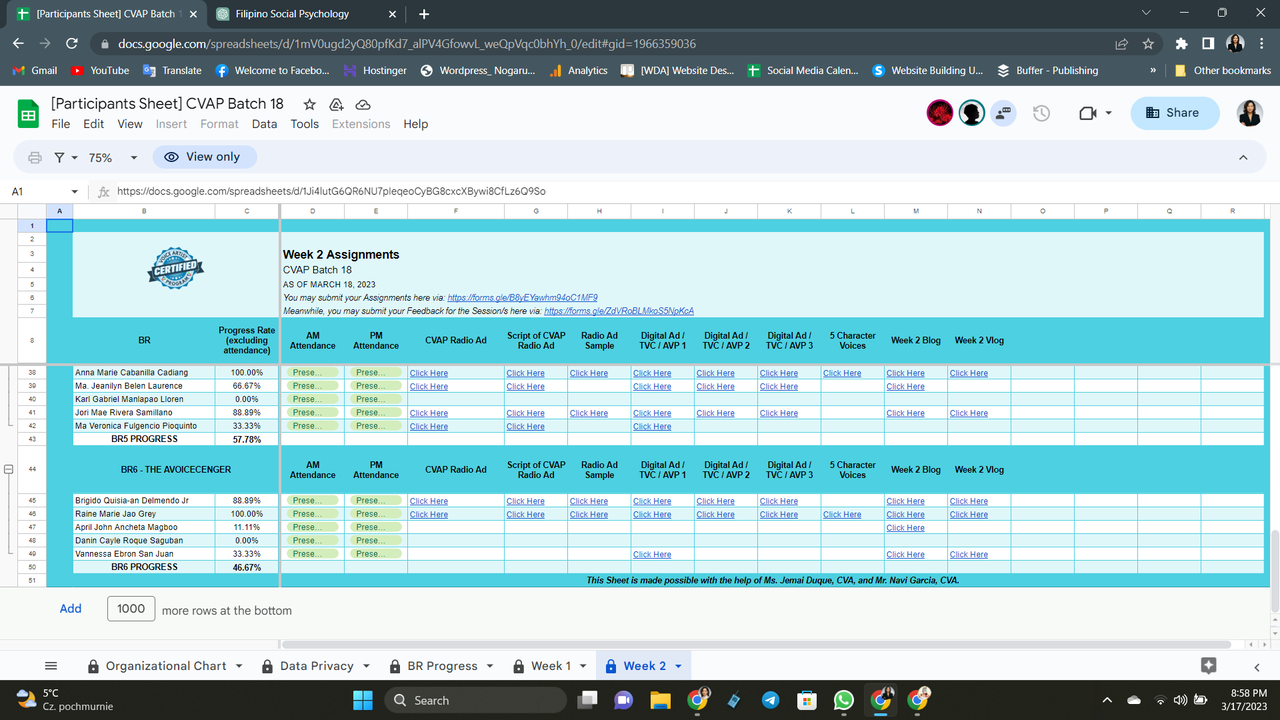Viewport: 1280px width, 720px height.
Task: Click the taskbar Search box
Action: tap(478, 700)
